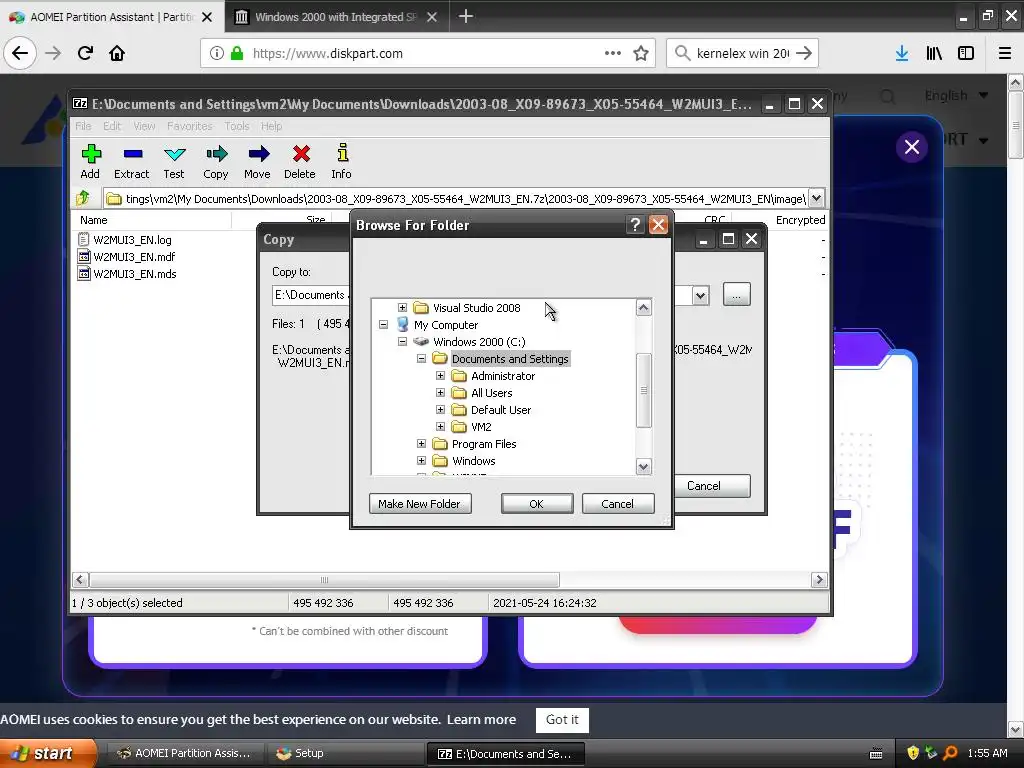1024x768 pixels.
Task: Open a new tab with the plus button
Action: 466,16
